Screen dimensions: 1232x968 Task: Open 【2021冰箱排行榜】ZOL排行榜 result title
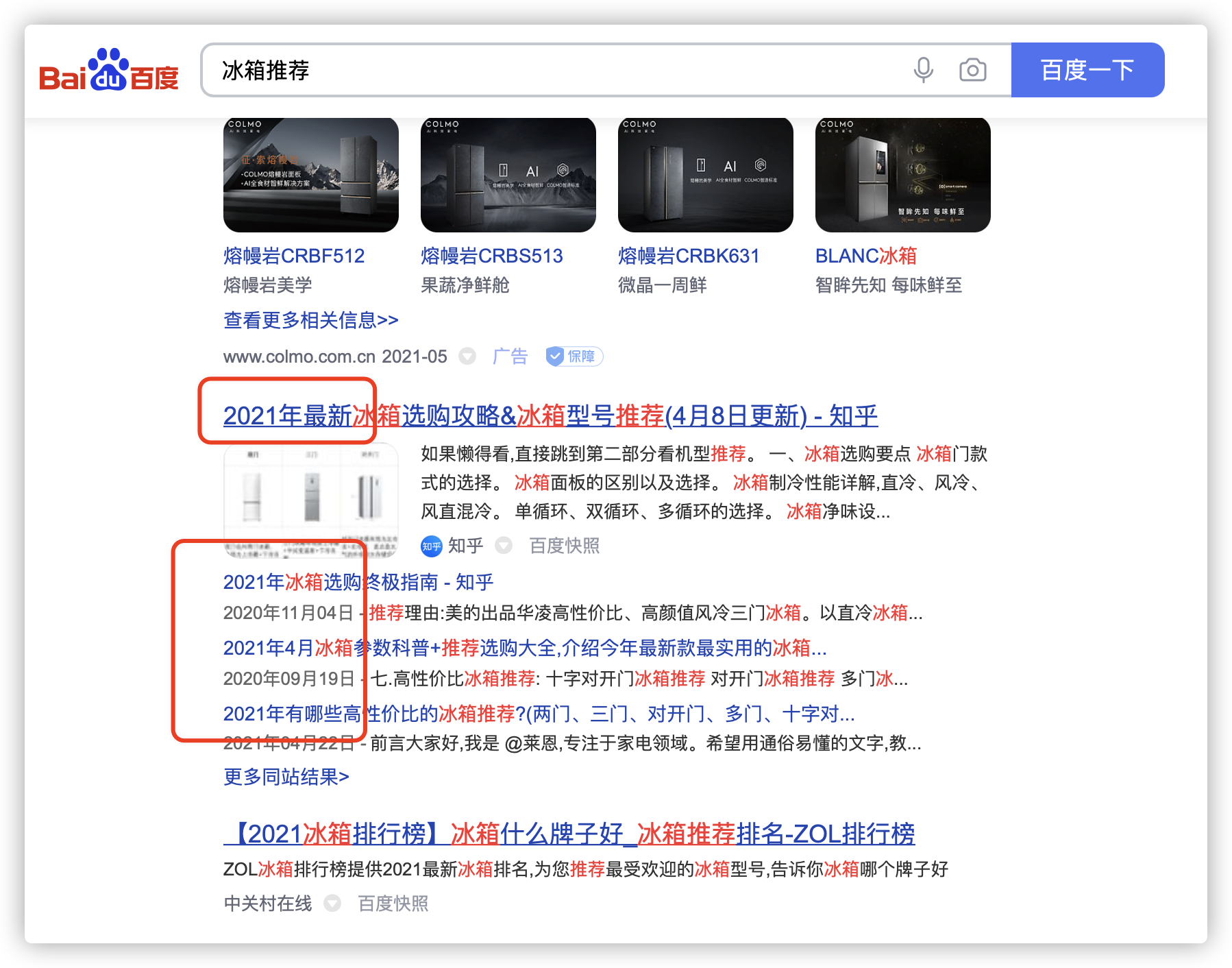[x=569, y=834]
